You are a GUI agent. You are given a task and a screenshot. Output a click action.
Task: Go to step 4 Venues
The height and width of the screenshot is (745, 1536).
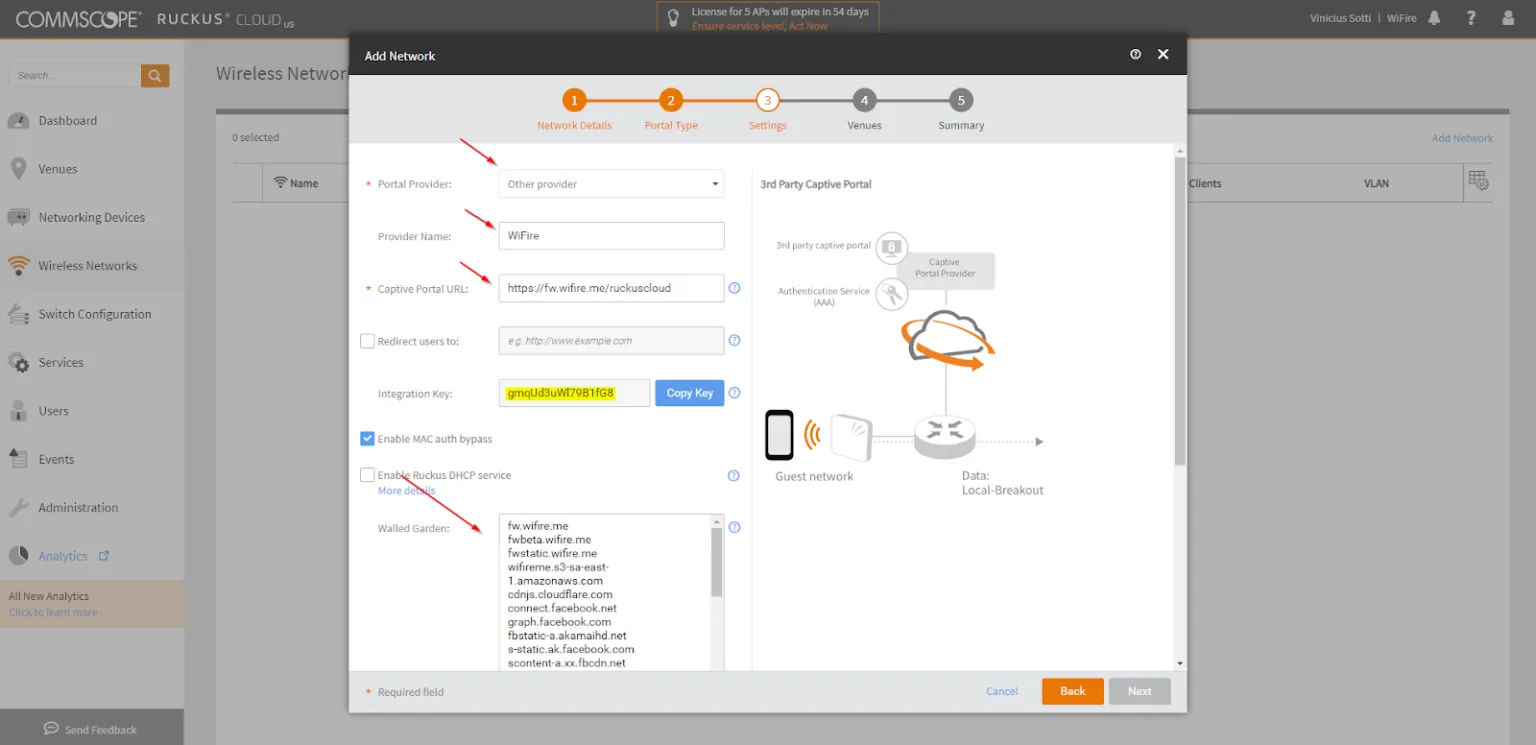pyautogui.click(x=864, y=100)
